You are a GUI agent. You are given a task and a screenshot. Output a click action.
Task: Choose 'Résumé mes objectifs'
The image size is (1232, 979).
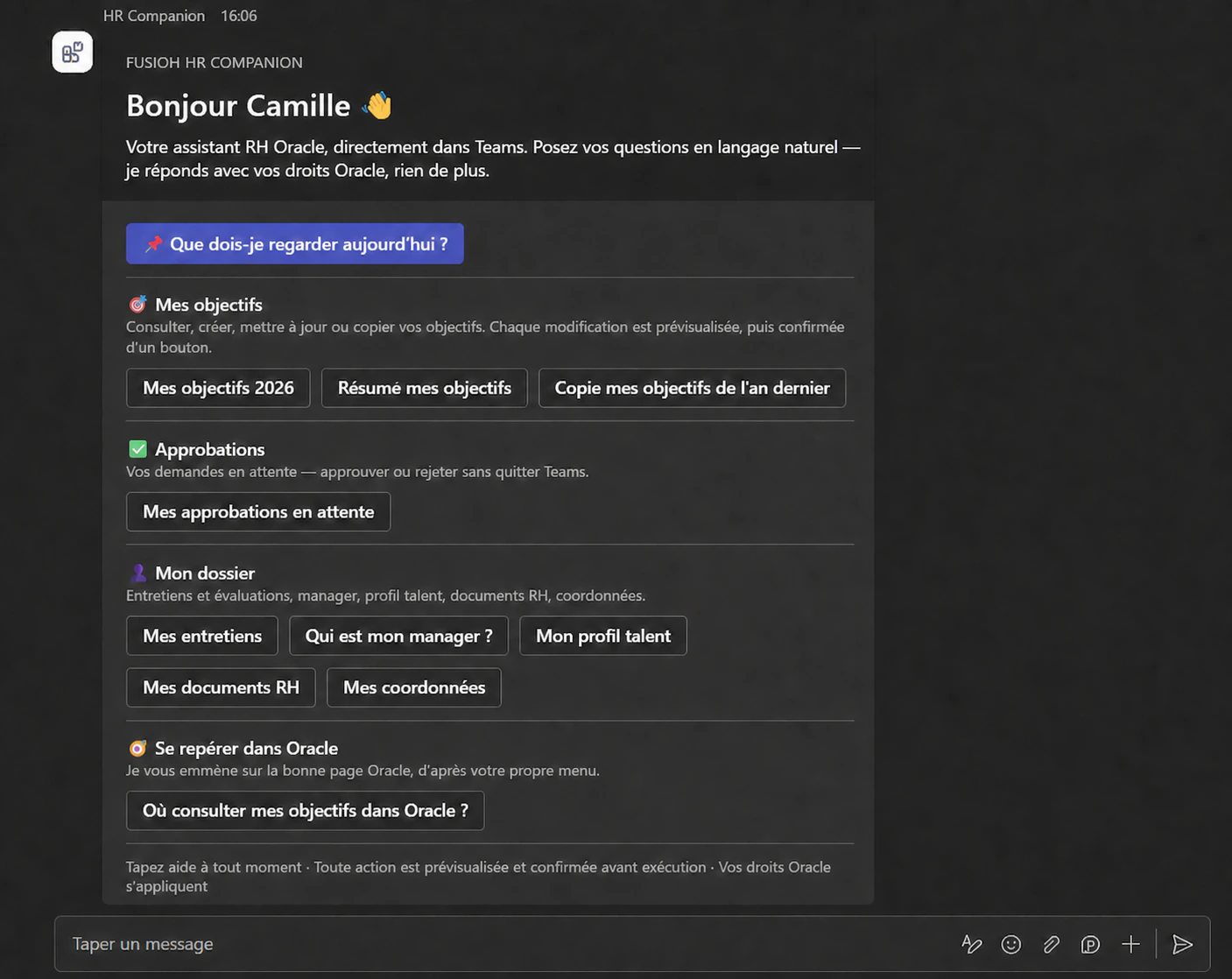coord(425,388)
